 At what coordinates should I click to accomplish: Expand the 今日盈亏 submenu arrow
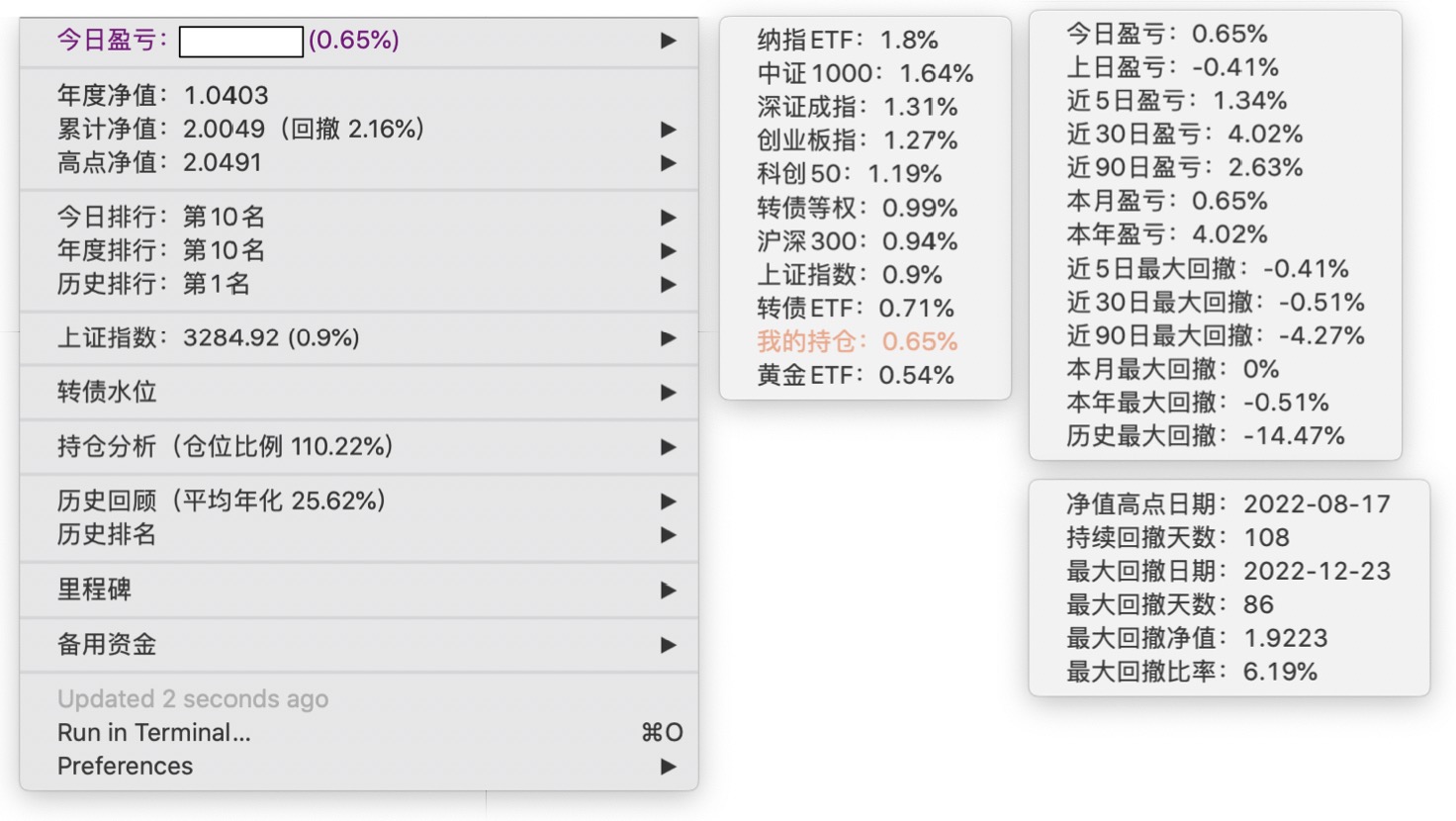pos(669,41)
